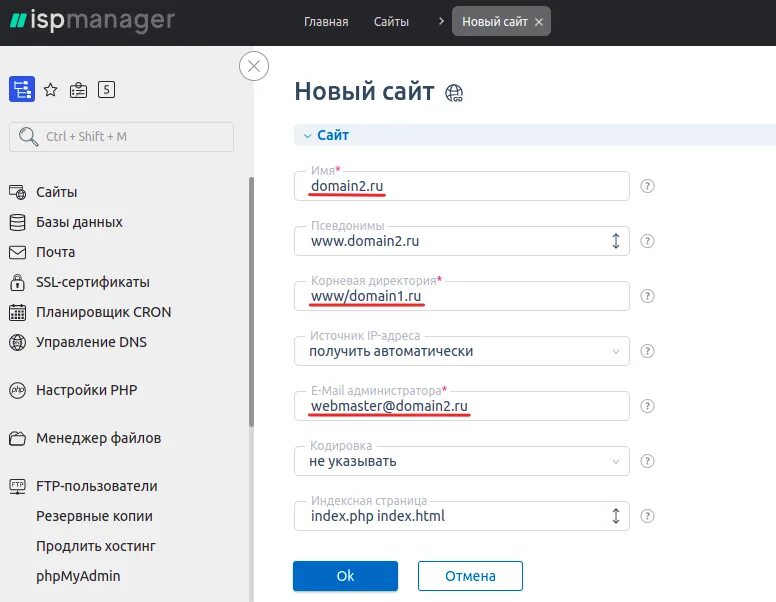Click the Имя input field
The height and width of the screenshot is (602, 776).
[462, 187]
